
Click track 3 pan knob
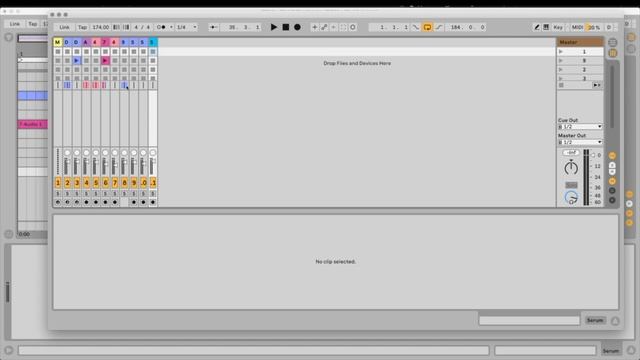pyautogui.click(x=77, y=153)
